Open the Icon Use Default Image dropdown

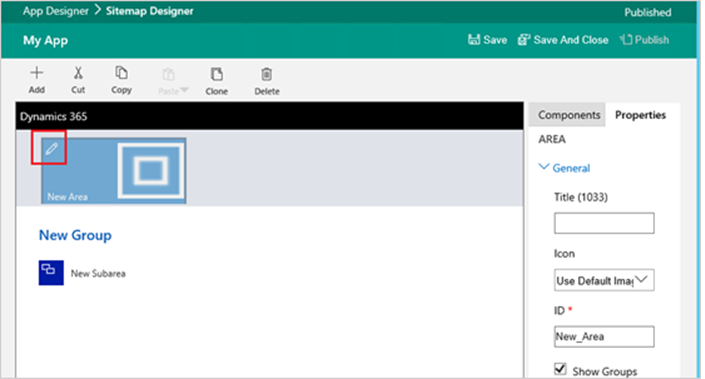(604, 280)
